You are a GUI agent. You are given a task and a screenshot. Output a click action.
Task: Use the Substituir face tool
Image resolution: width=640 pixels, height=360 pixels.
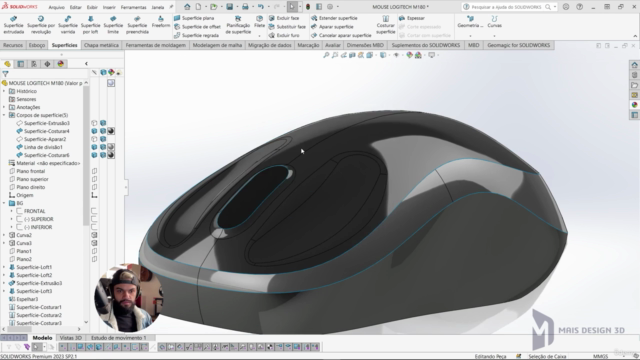click(x=287, y=27)
